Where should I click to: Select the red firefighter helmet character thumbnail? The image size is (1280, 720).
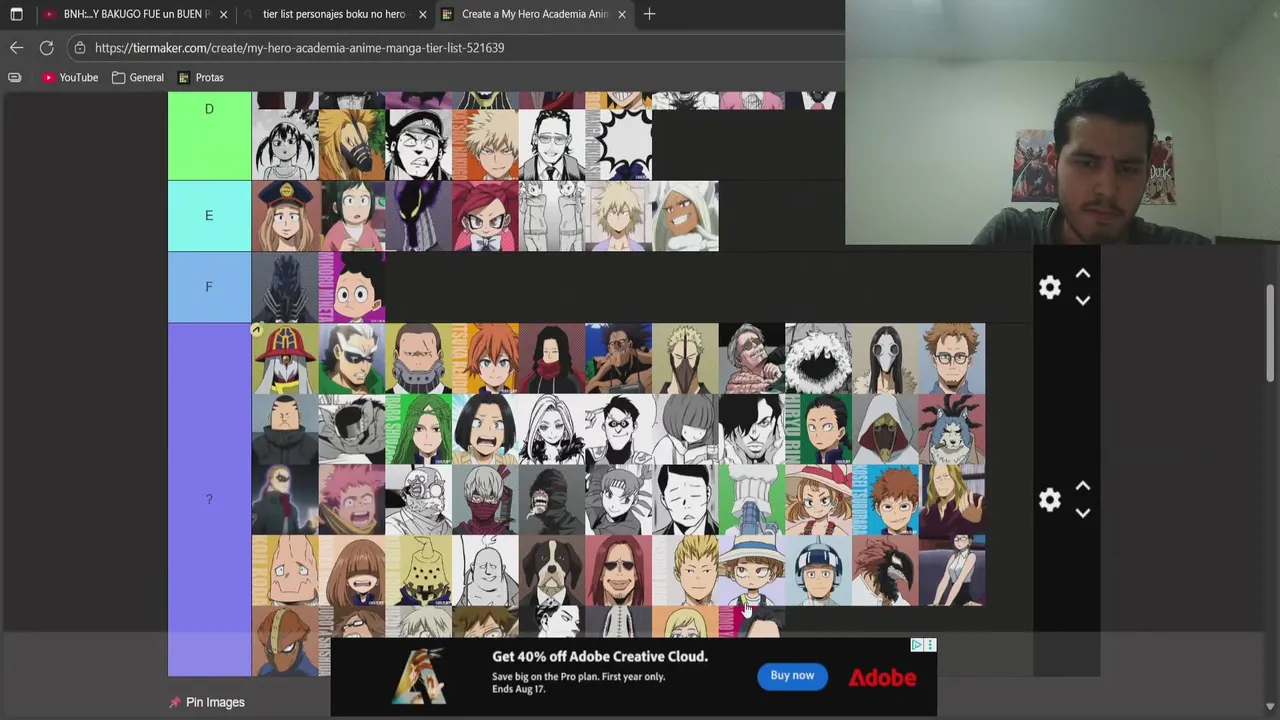285,358
